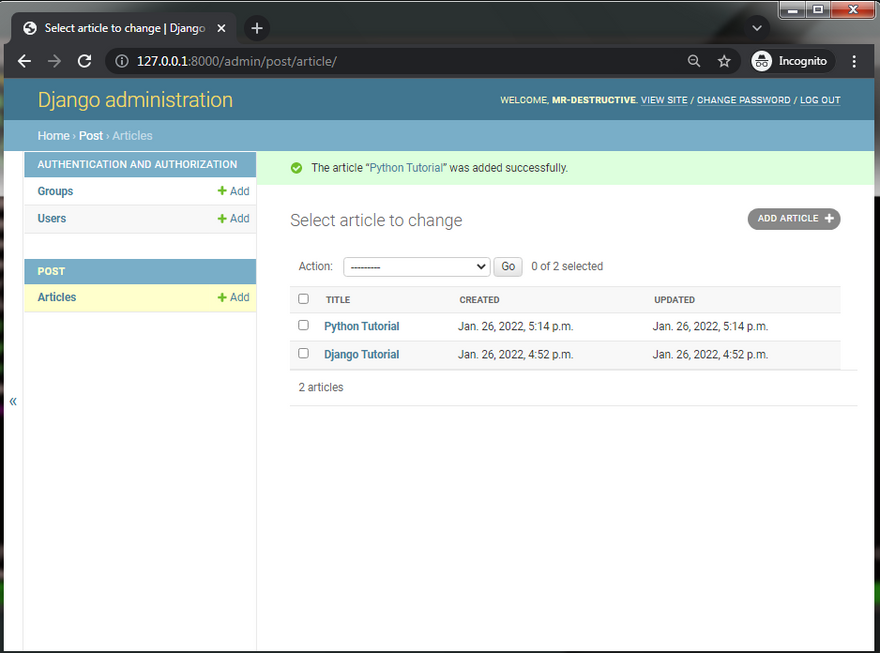880x653 pixels.
Task: Collapse the admin sidebar with the « toggle
Action: pyautogui.click(x=13, y=401)
